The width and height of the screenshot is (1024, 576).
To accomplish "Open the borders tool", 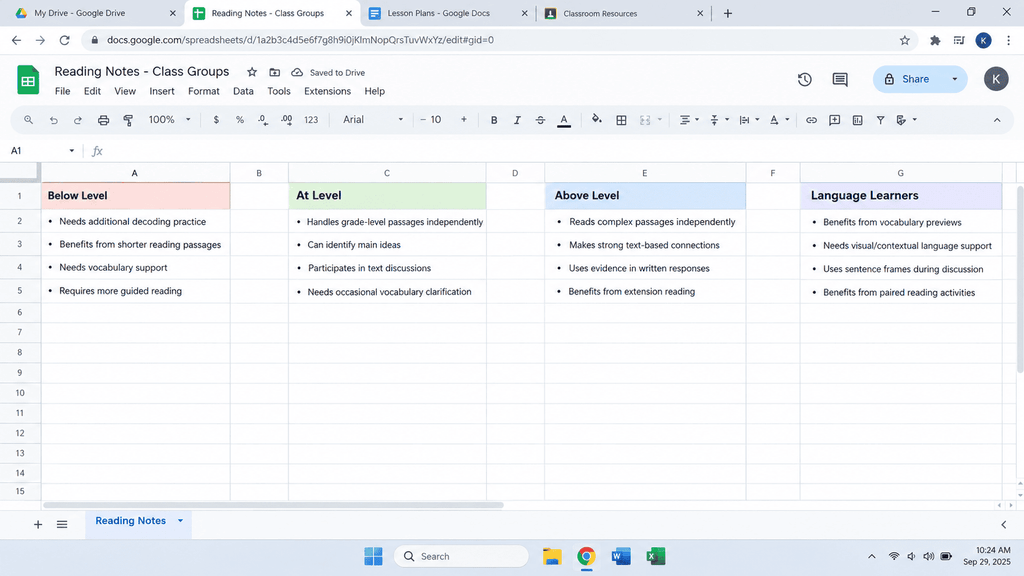I will pos(621,120).
